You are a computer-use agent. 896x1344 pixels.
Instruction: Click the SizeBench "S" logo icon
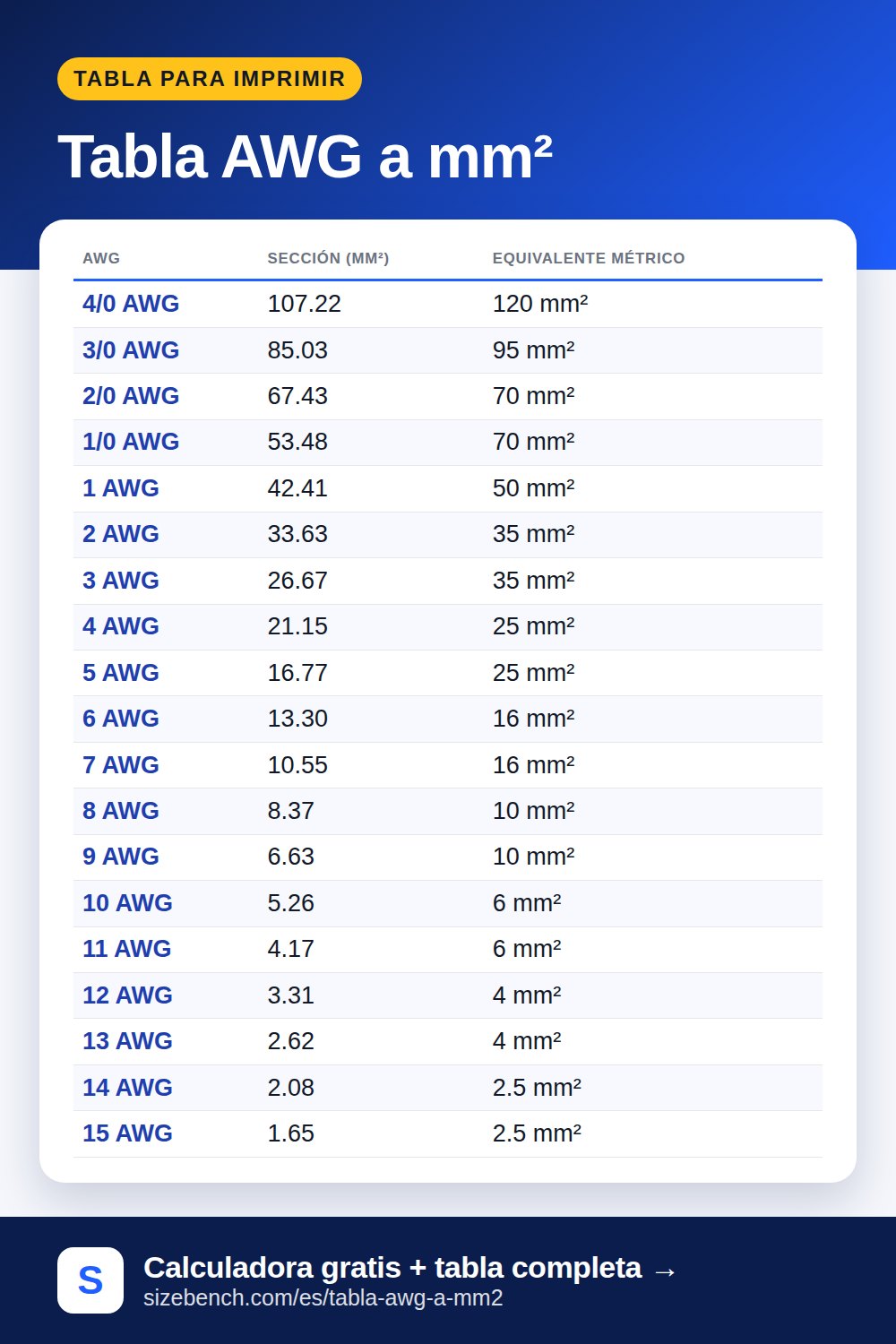click(90, 1280)
